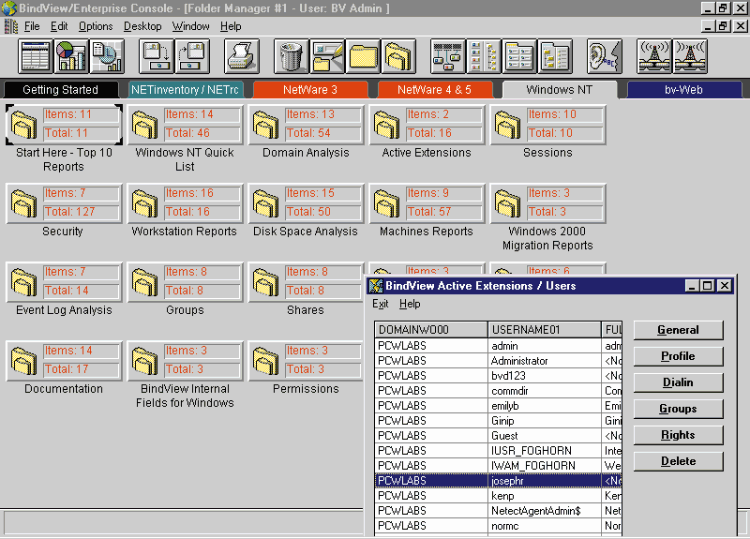Viewport: 750px width, 539px height.
Task: Click the DOMAINW000 column header
Action: coord(431,330)
